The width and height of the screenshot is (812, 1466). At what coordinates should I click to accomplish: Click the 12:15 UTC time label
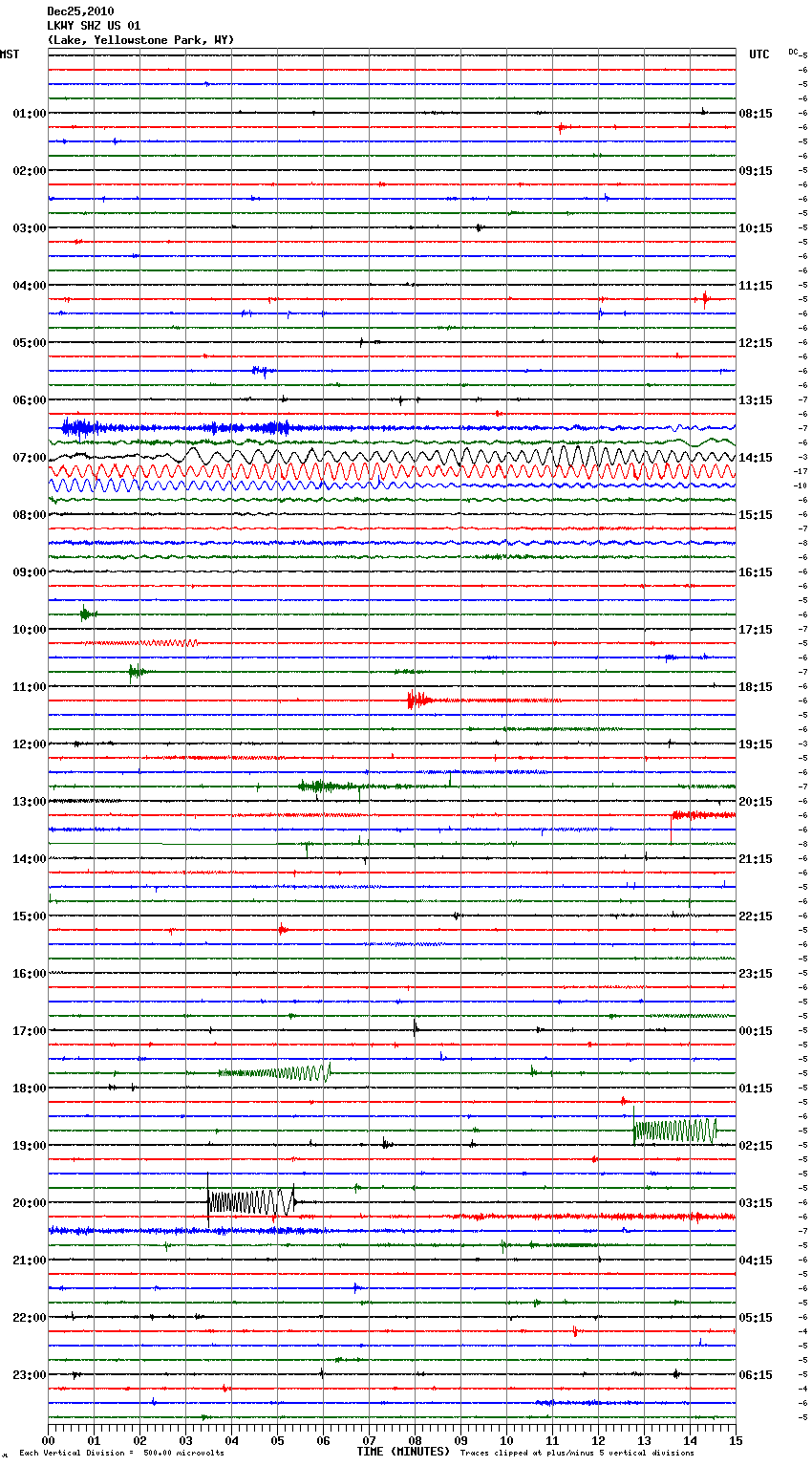click(756, 343)
